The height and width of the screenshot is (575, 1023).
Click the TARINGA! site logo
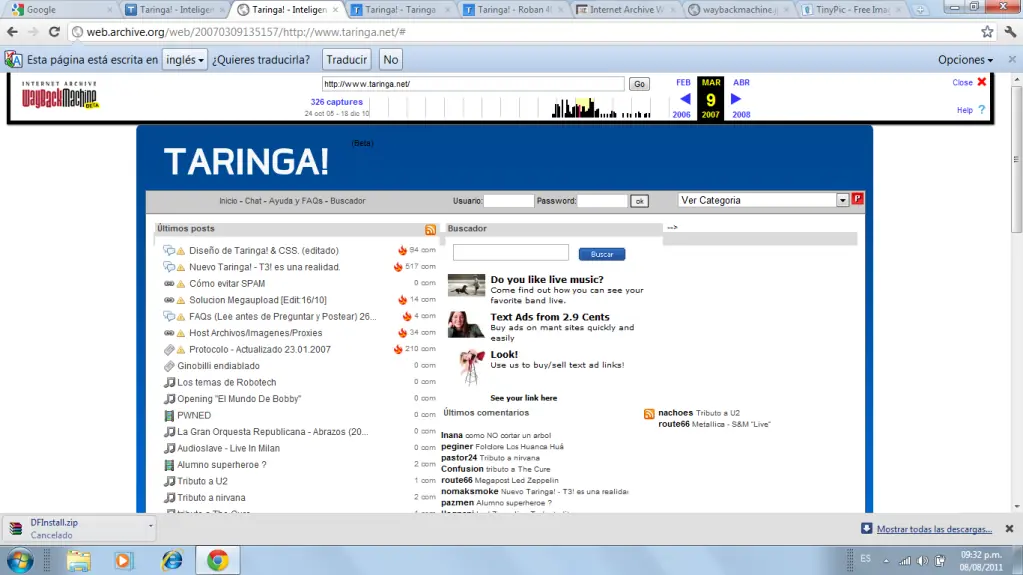coord(246,162)
